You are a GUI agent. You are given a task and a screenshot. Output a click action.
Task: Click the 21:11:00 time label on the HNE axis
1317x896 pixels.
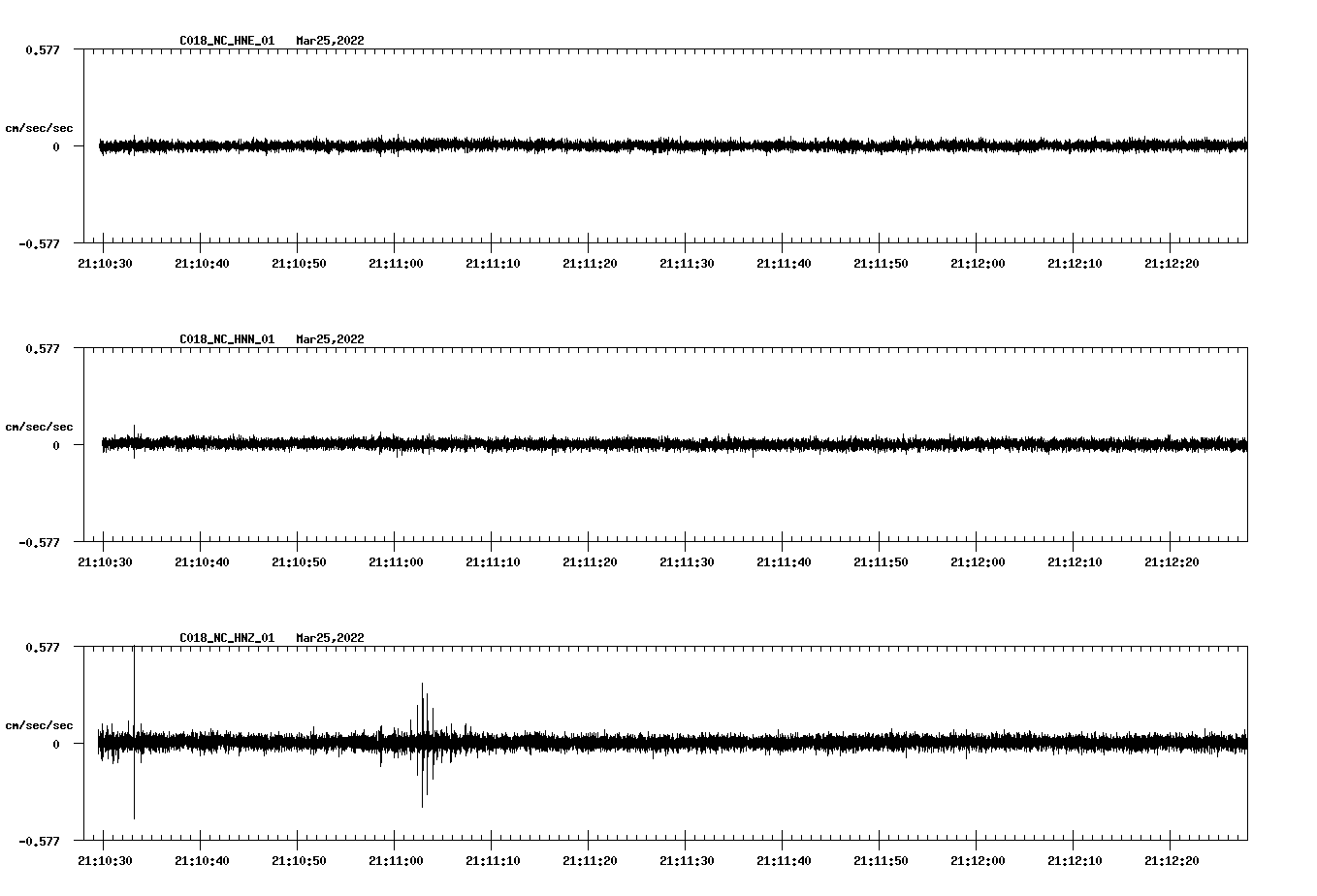click(x=396, y=264)
